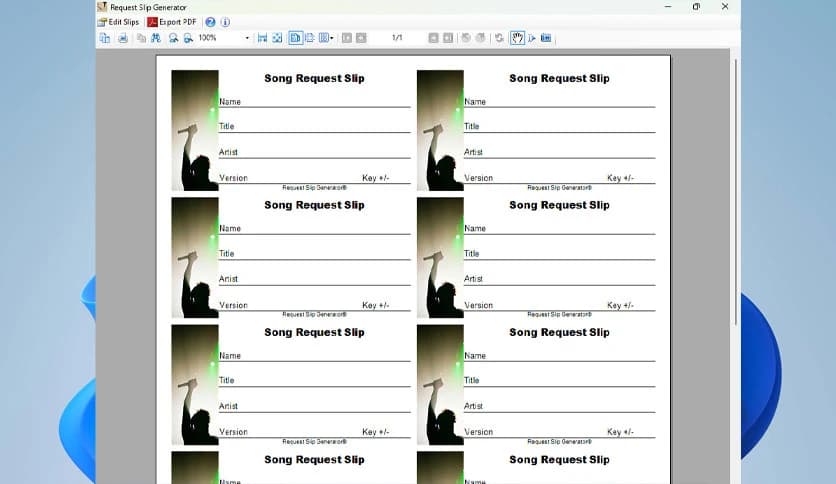
Task: Open the help question mark icon
Action: coord(211,22)
